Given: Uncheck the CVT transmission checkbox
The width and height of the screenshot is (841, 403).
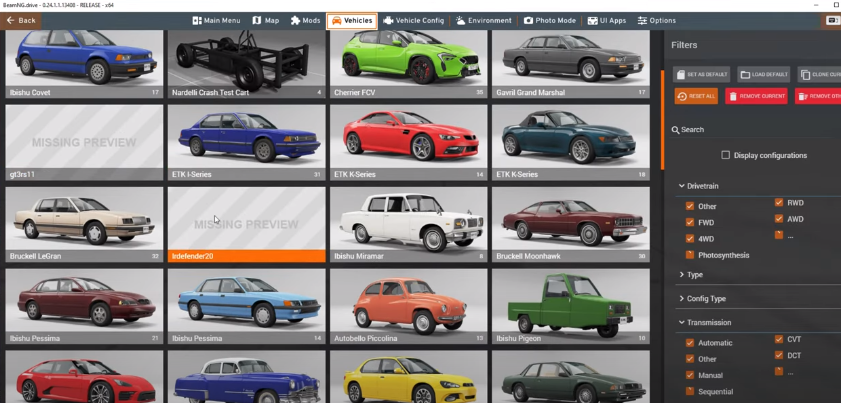Looking at the screenshot, I should pyautogui.click(x=779, y=339).
